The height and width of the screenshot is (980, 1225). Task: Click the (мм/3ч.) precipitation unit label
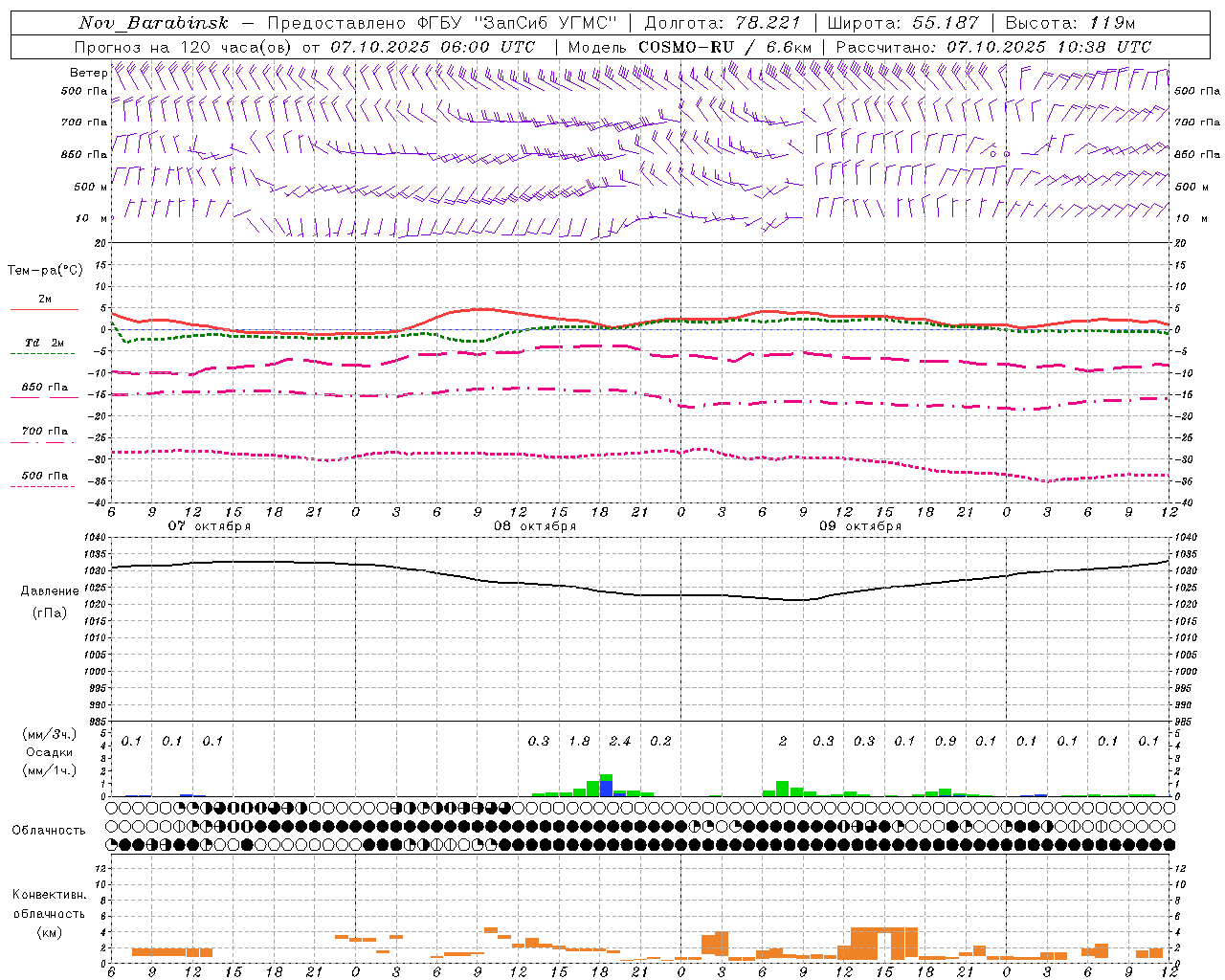(x=48, y=734)
